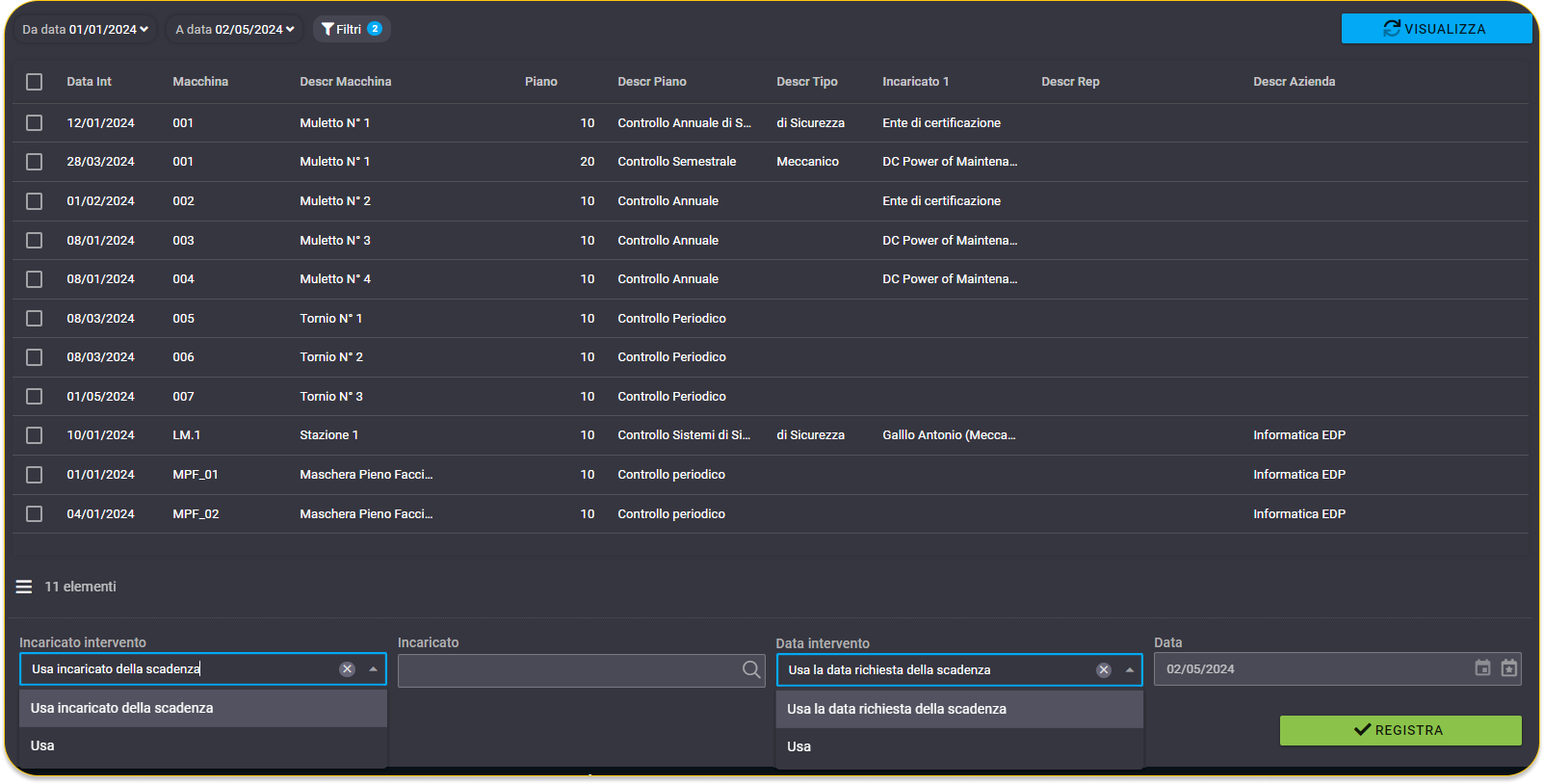
Task: Check the Muletto N° 4 row checkbox
Action: [x=35, y=279]
